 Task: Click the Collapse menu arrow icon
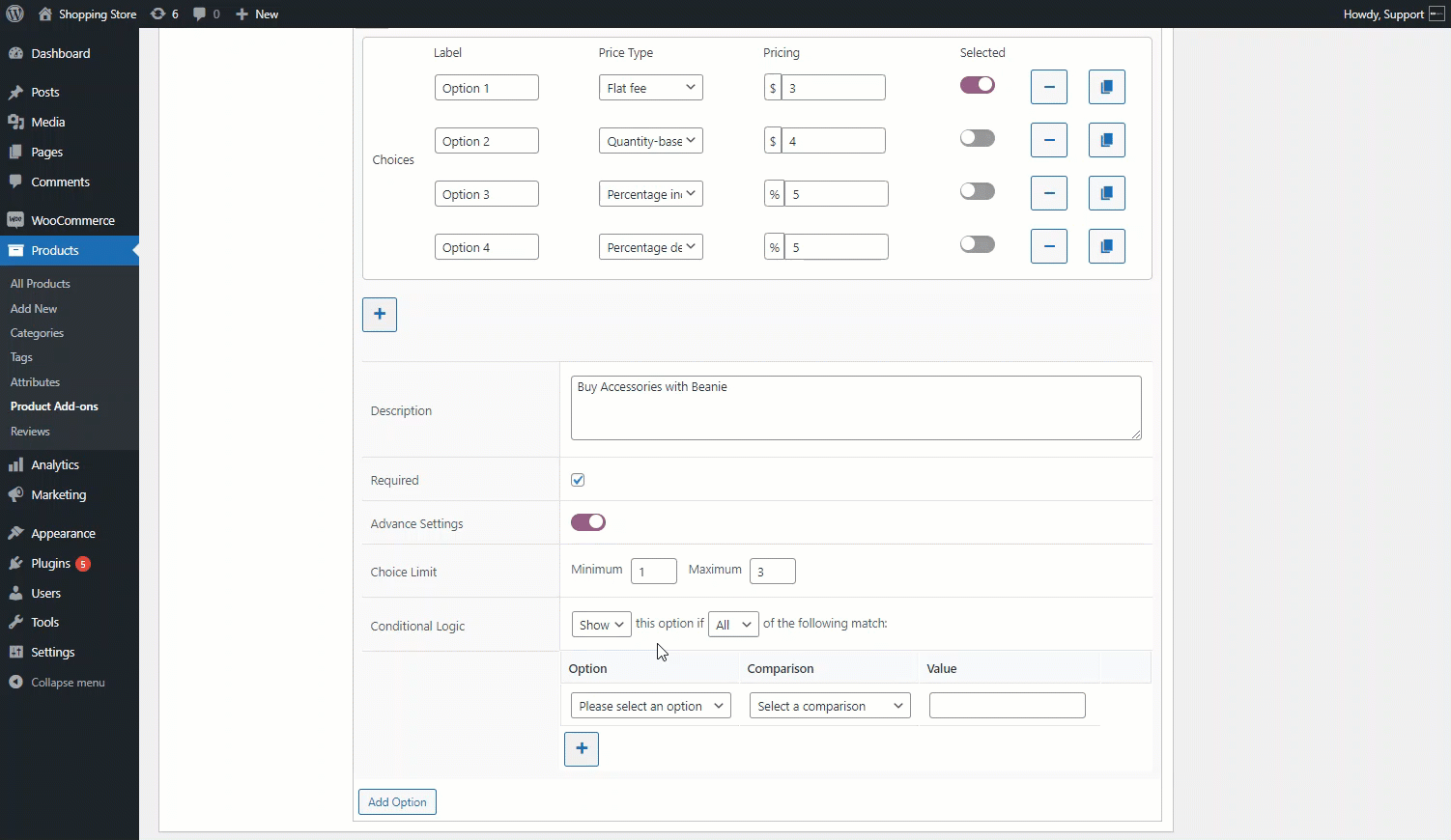point(15,682)
